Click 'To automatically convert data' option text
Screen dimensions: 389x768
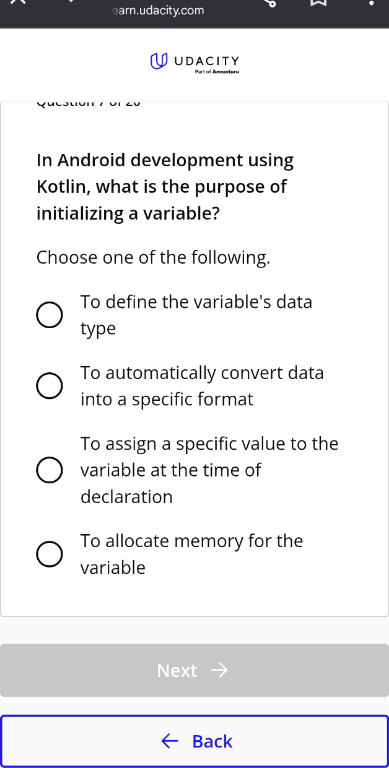[202, 386]
